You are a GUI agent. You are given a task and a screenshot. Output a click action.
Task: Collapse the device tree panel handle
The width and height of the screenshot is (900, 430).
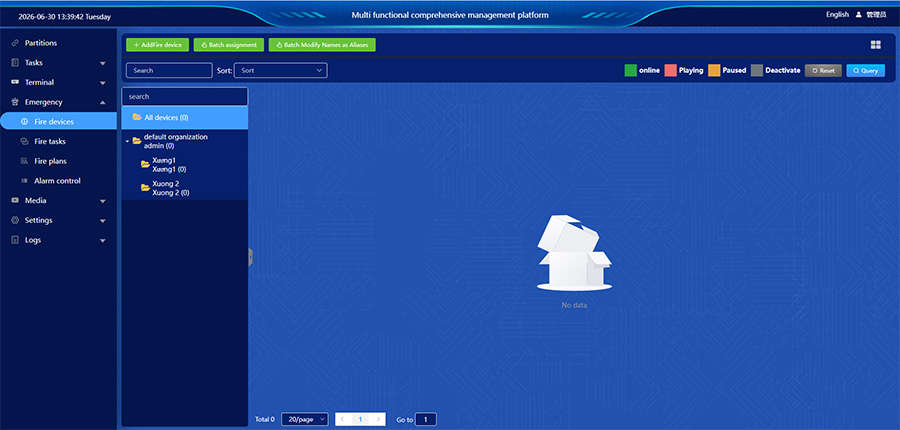[250, 257]
